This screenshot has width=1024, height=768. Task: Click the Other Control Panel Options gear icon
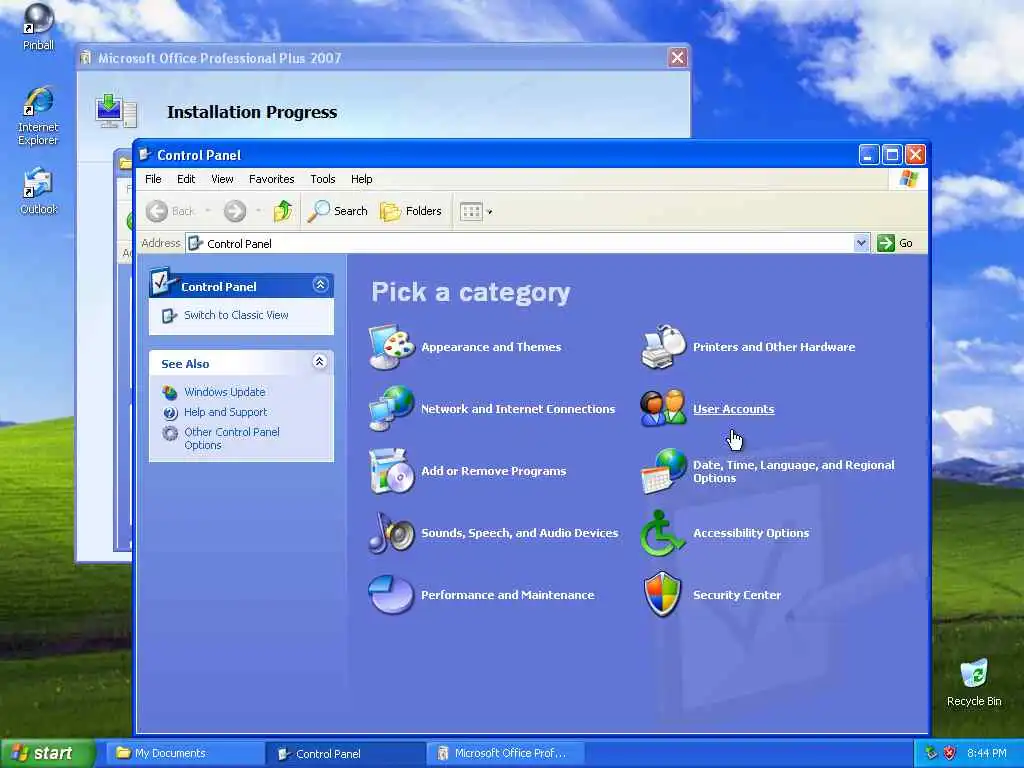(170, 433)
